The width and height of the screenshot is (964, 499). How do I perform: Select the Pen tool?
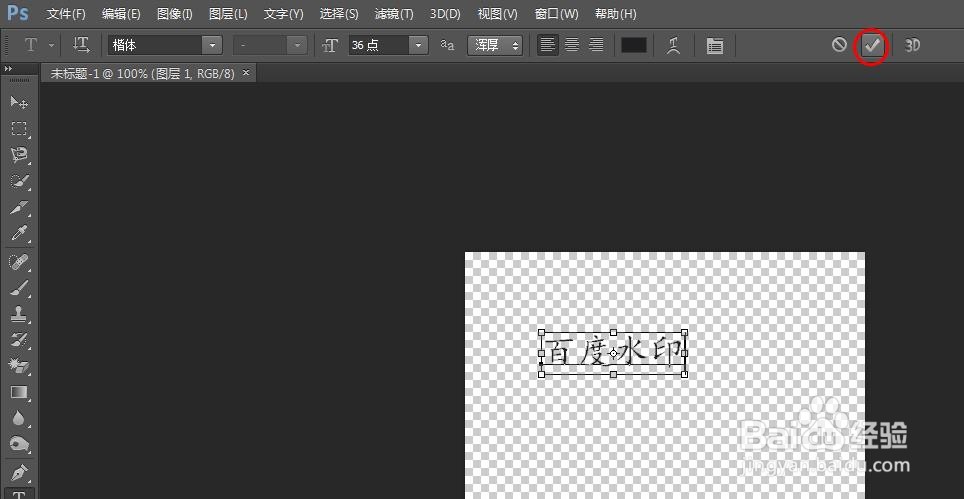(19, 473)
